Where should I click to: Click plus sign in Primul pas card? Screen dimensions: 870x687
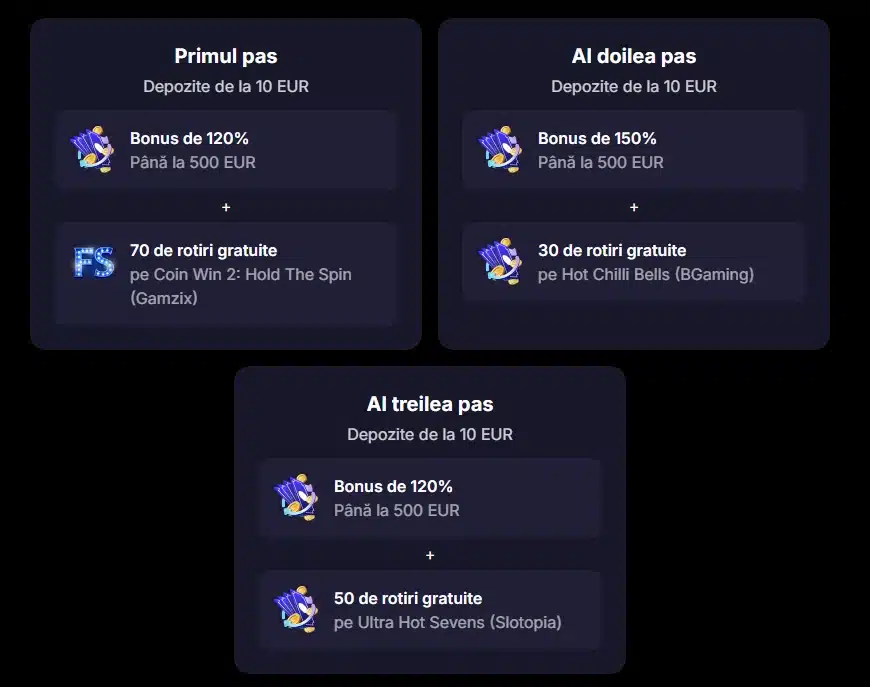226,207
